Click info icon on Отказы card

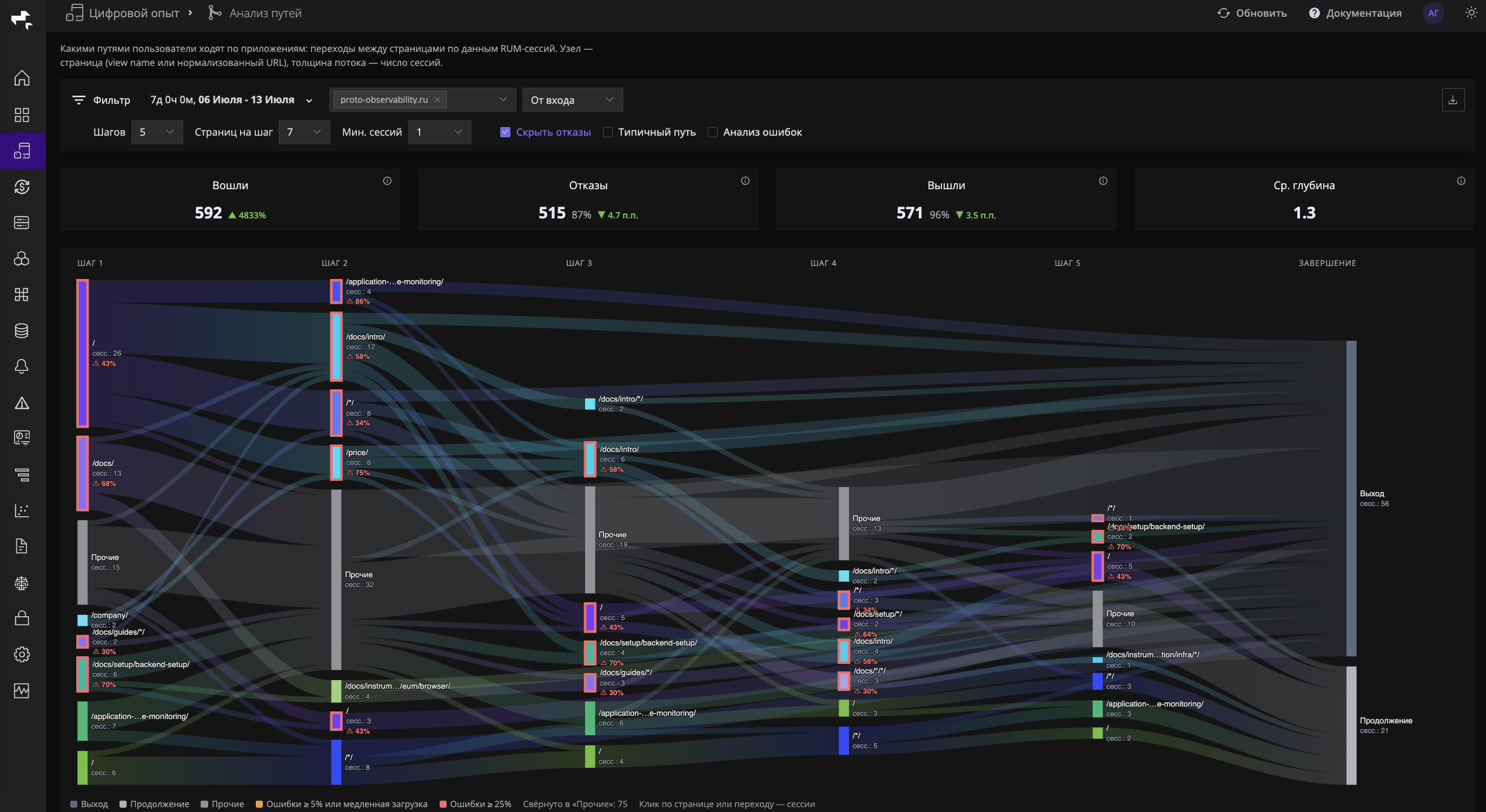tap(745, 181)
